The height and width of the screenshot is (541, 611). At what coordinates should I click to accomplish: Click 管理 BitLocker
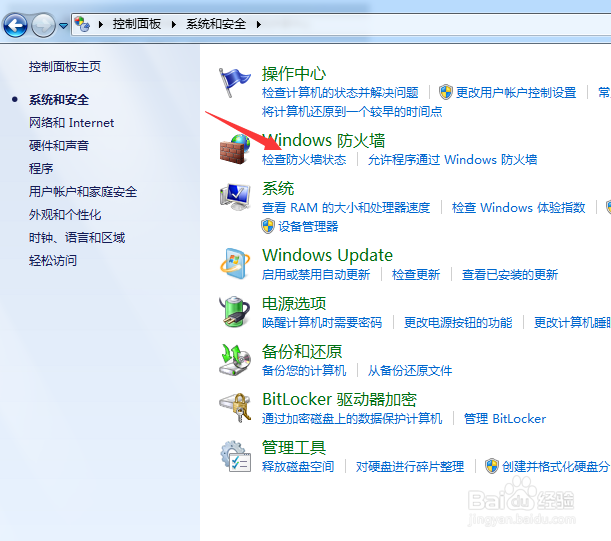[x=505, y=419]
